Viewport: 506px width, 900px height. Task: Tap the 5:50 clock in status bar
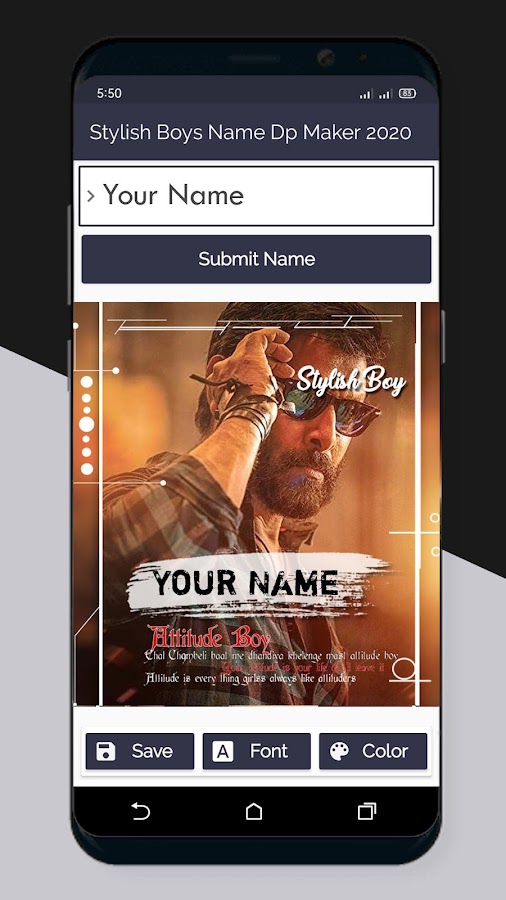click(109, 94)
